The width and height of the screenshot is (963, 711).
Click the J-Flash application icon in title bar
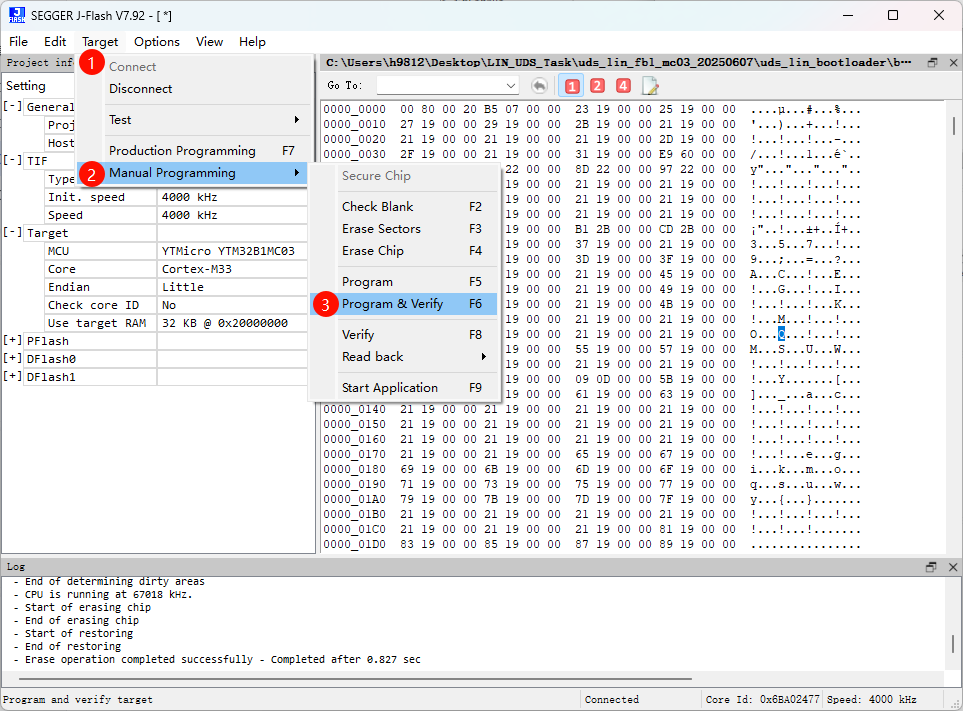[x=17, y=15]
